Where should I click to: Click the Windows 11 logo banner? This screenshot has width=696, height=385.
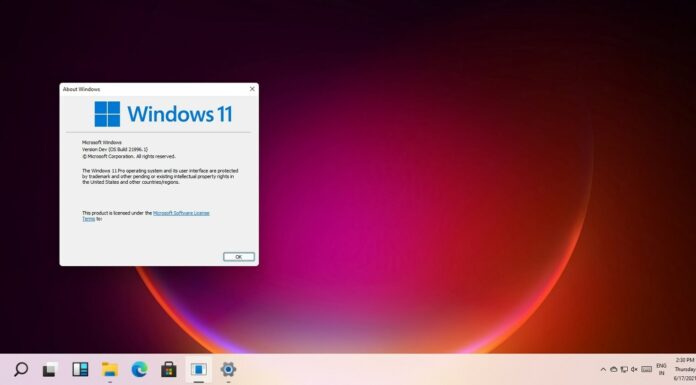(x=163, y=114)
